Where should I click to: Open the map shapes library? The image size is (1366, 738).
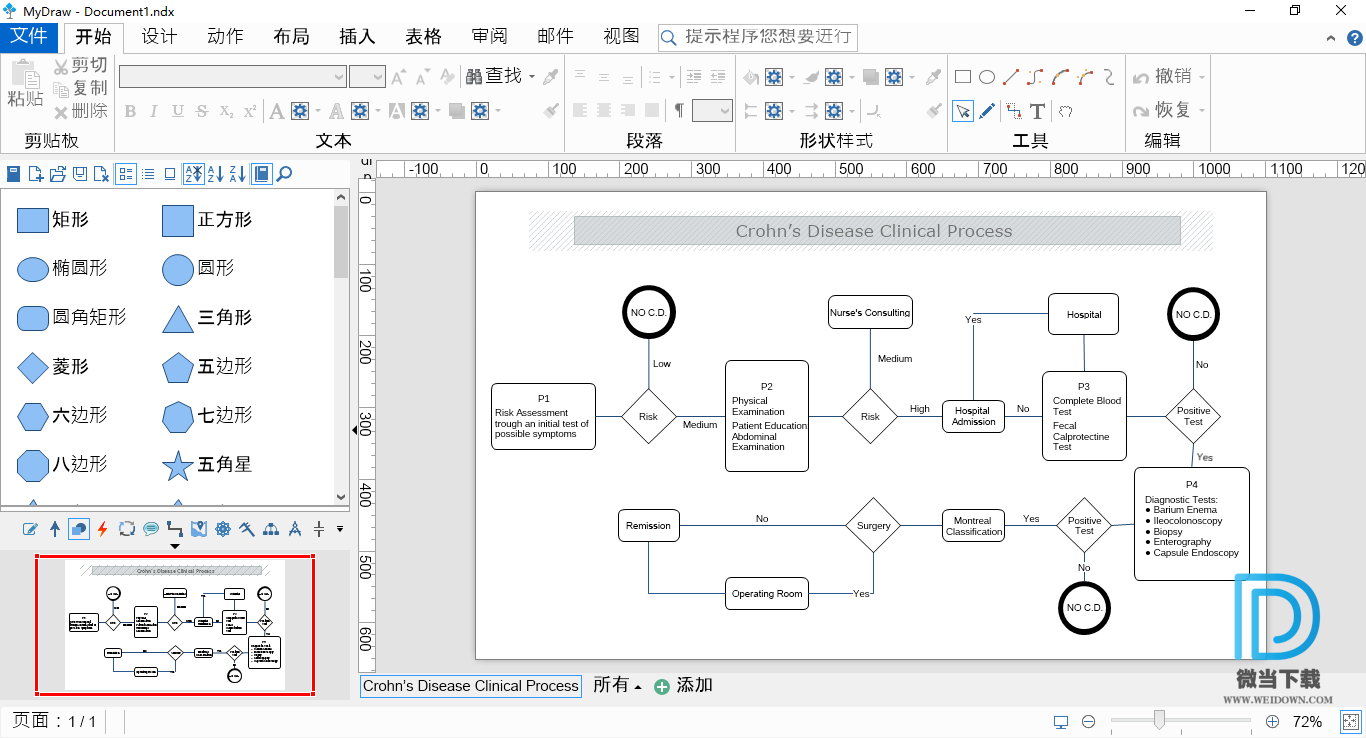[x=199, y=528]
